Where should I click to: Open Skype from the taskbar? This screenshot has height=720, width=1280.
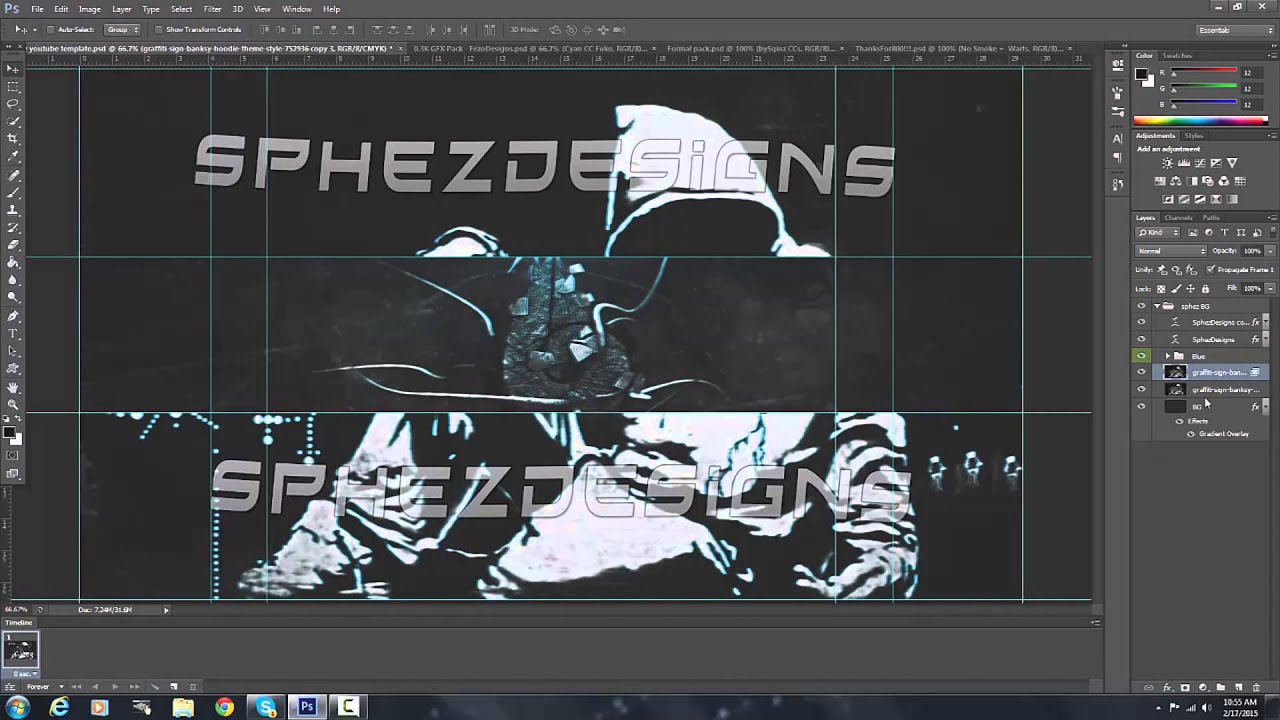click(x=266, y=707)
